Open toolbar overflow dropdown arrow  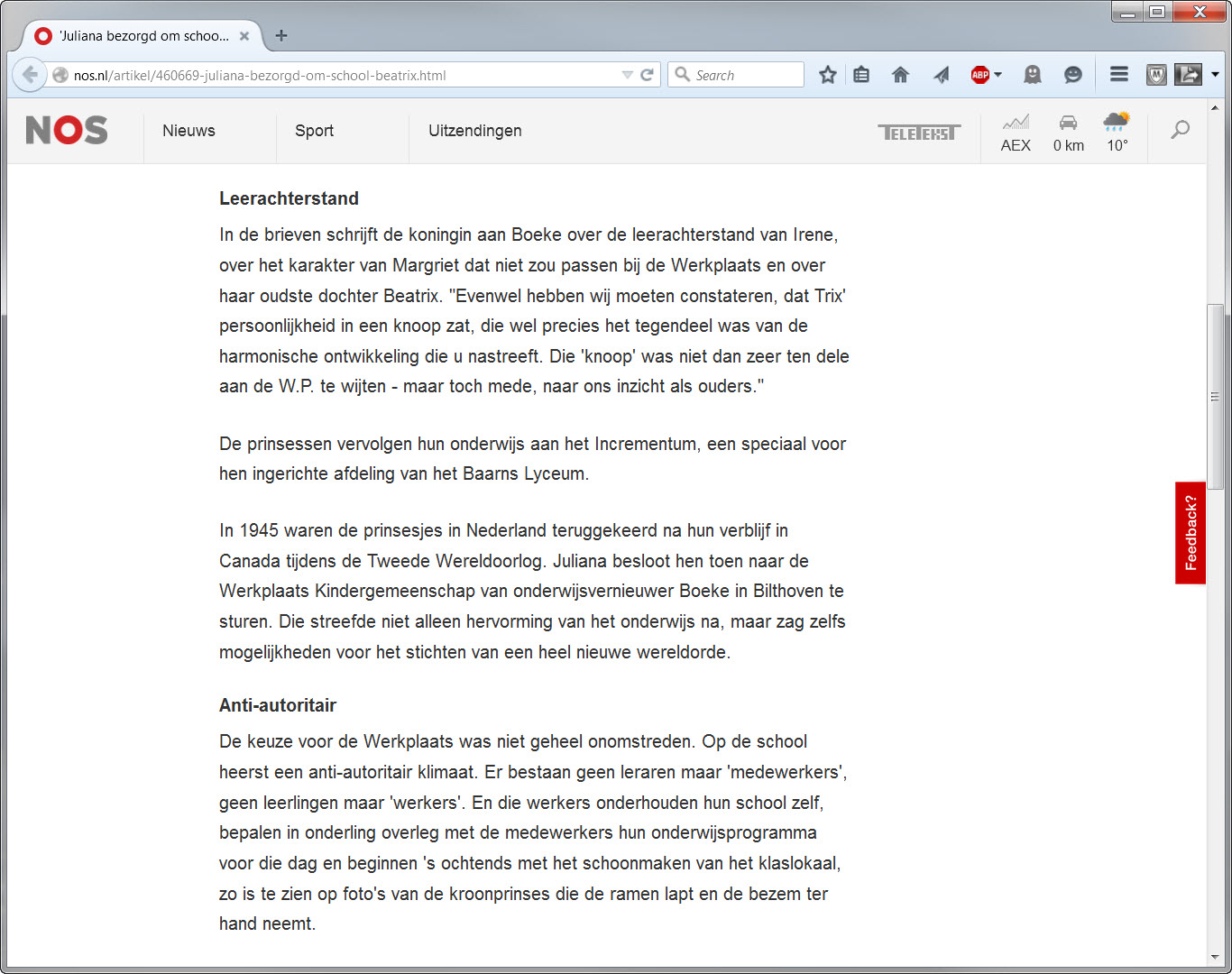coord(1215,75)
